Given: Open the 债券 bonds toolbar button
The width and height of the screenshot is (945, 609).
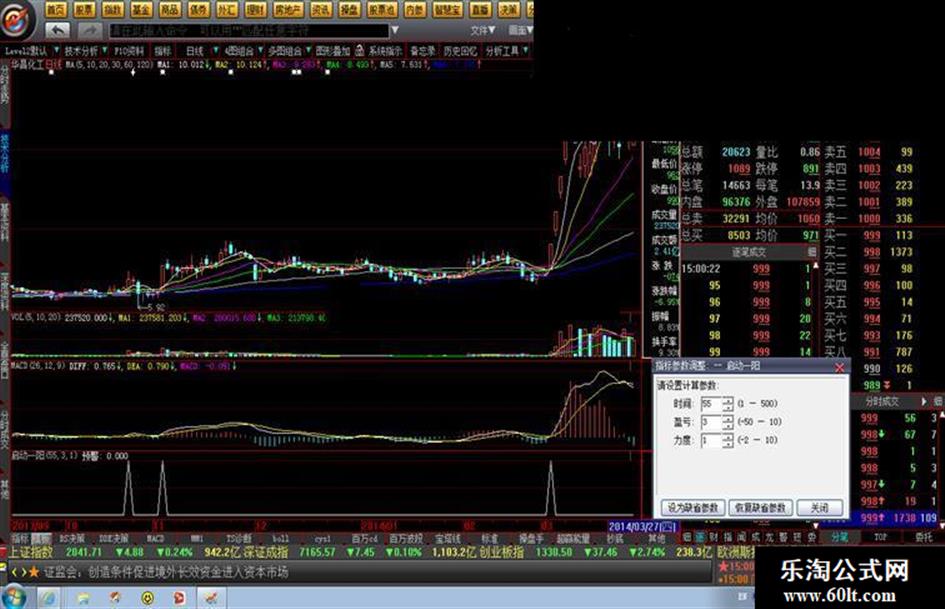Looking at the screenshot, I should pyautogui.click(x=198, y=9).
